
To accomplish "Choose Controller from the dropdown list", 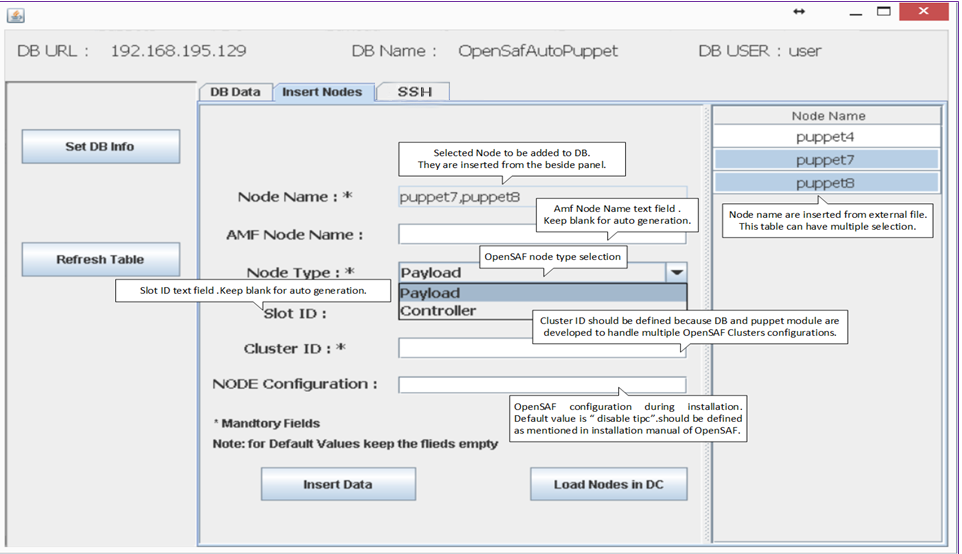I will [542, 310].
